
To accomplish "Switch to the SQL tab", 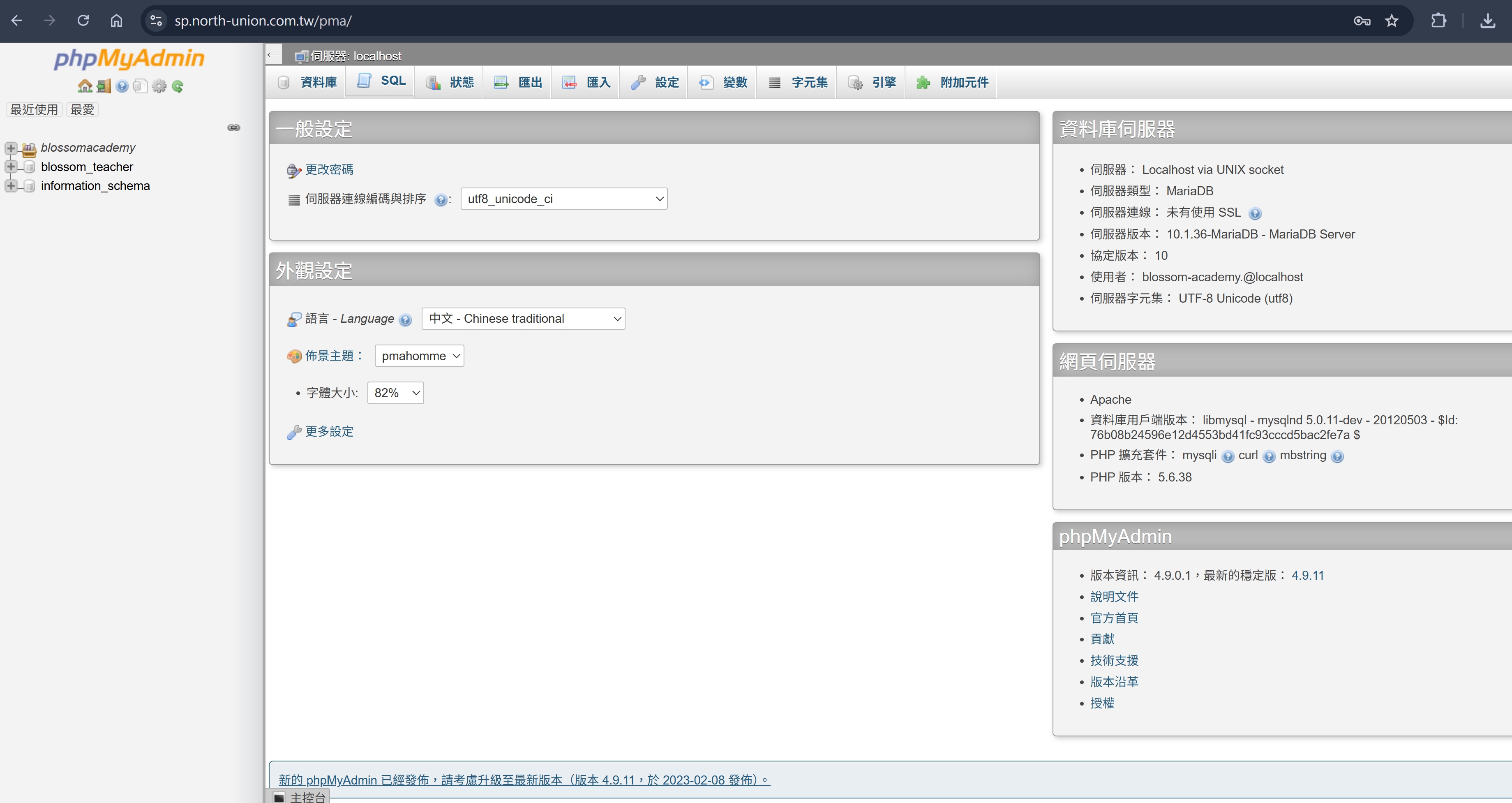I will pyautogui.click(x=380, y=81).
